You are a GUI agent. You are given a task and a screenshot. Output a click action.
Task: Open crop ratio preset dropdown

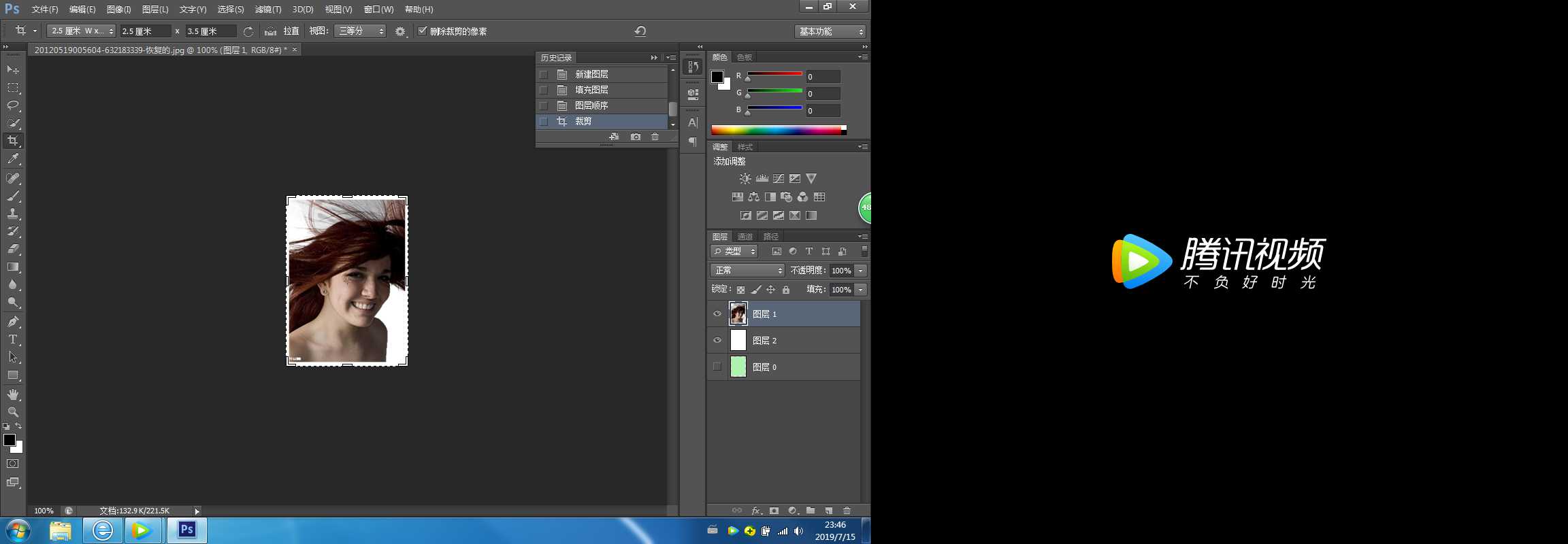pos(81,31)
